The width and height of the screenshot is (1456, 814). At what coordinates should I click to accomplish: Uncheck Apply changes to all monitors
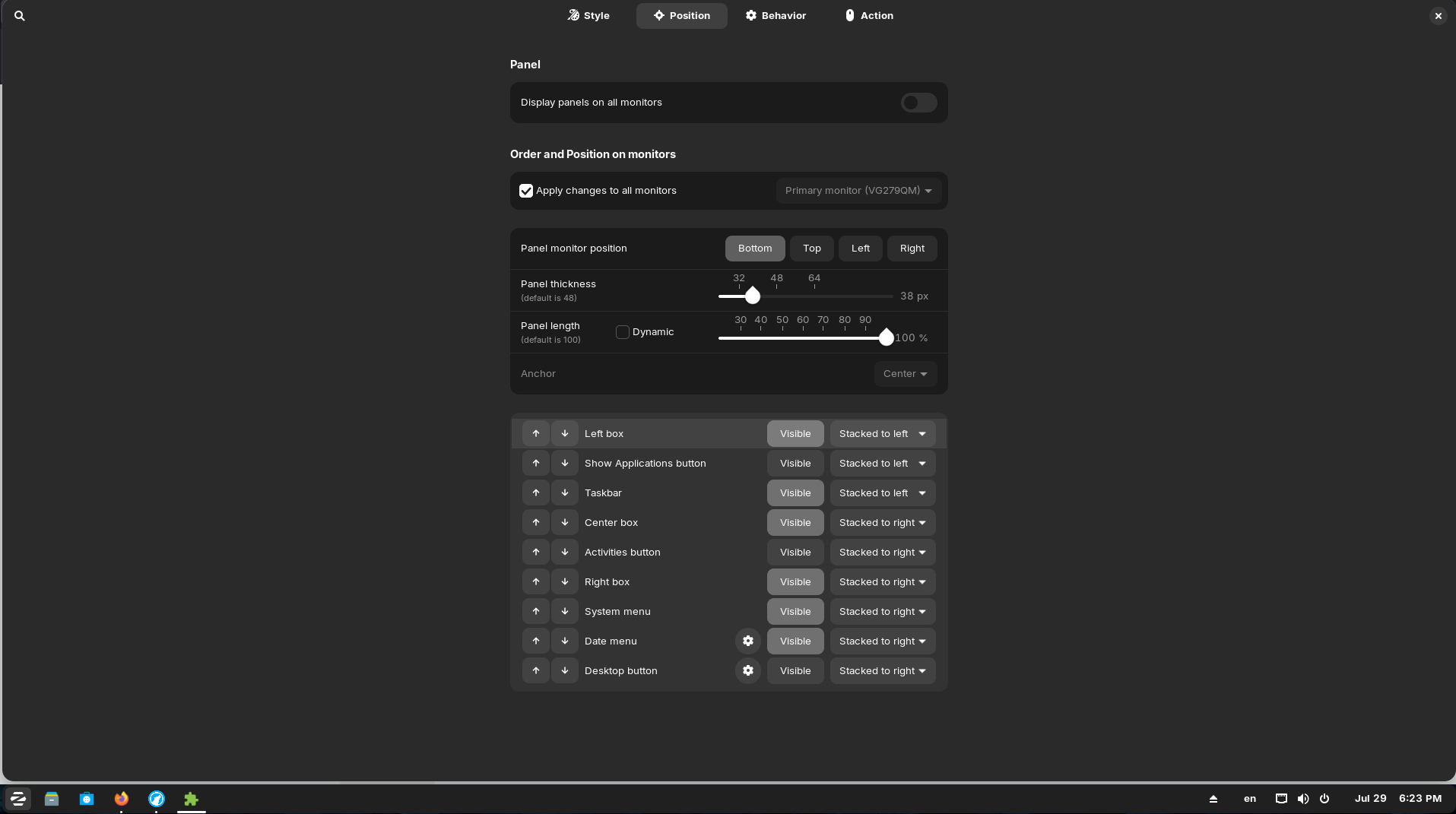tap(526, 191)
